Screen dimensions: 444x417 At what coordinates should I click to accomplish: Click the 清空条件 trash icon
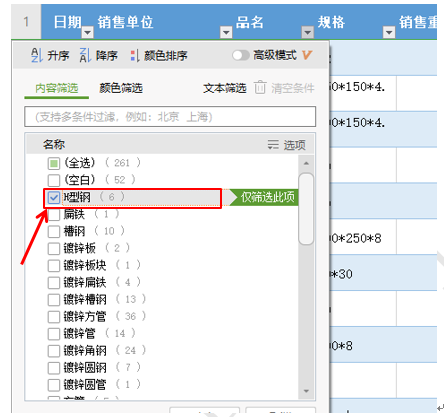[x=260, y=88]
